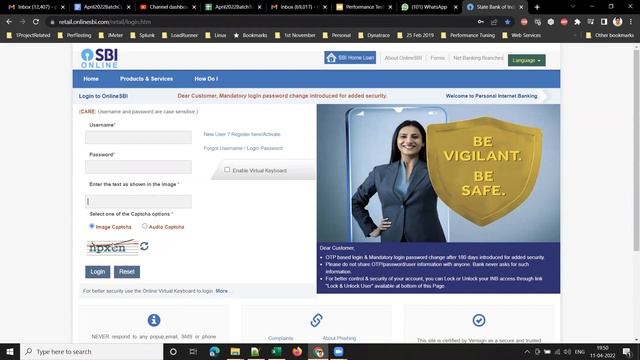Open Zoom from the taskbar
The height and width of the screenshot is (360, 640).
coord(338,351)
